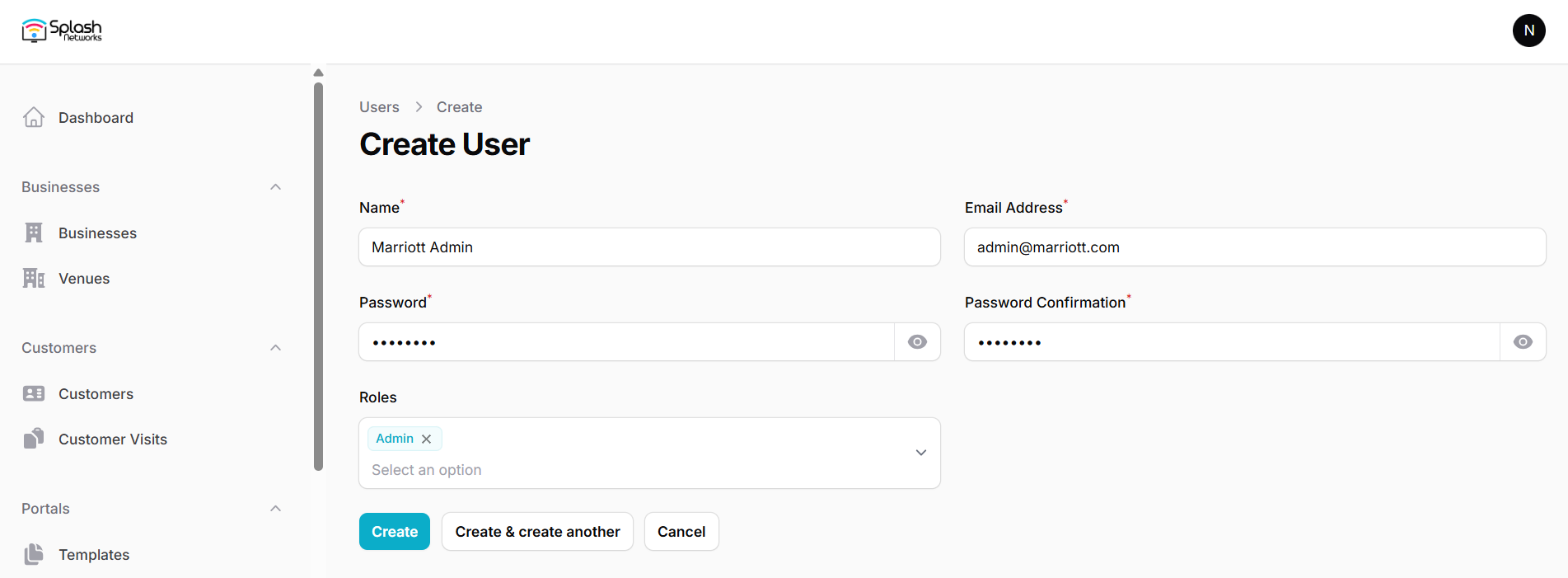Collapse the Customers sidebar group
This screenshot has height=578, width=1568.
click(276, 348)
